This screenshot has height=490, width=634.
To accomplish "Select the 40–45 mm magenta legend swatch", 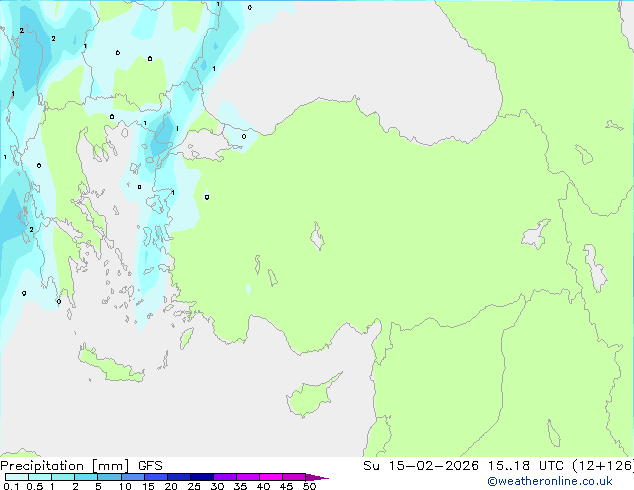I will [271, 477].
